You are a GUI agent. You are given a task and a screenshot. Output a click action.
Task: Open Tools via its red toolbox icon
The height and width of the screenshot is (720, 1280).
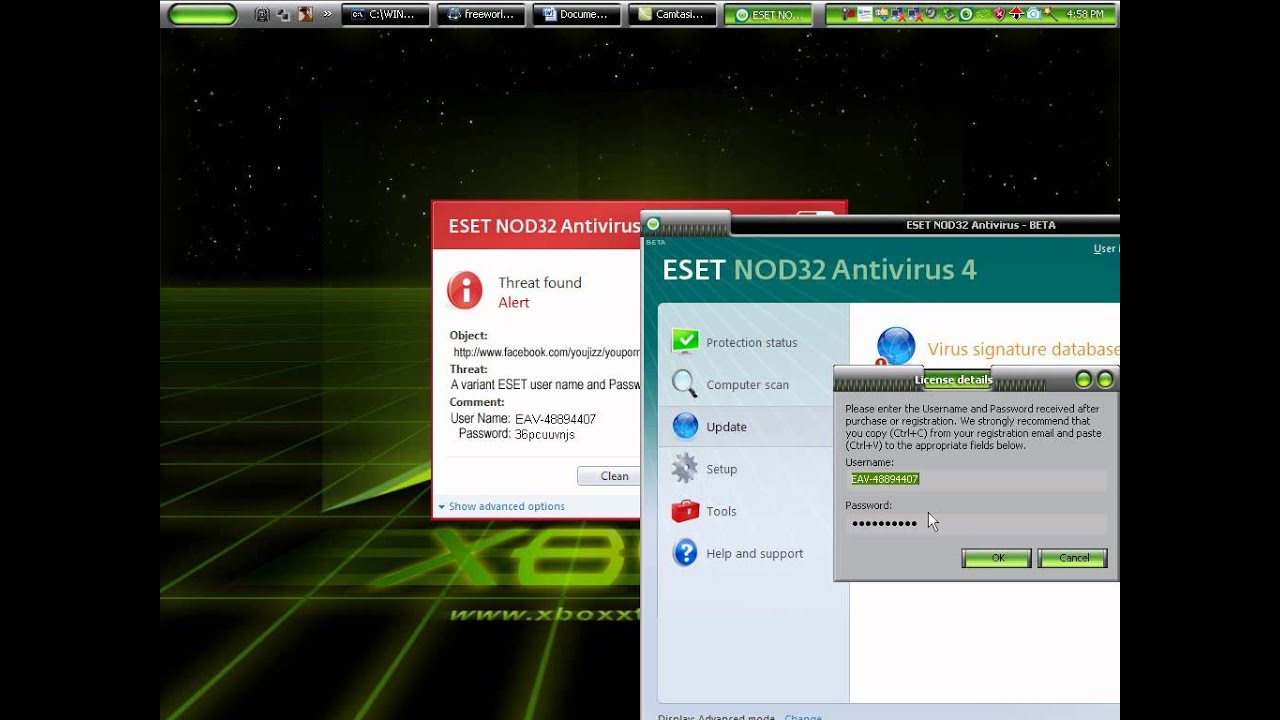tap(685, 510)
